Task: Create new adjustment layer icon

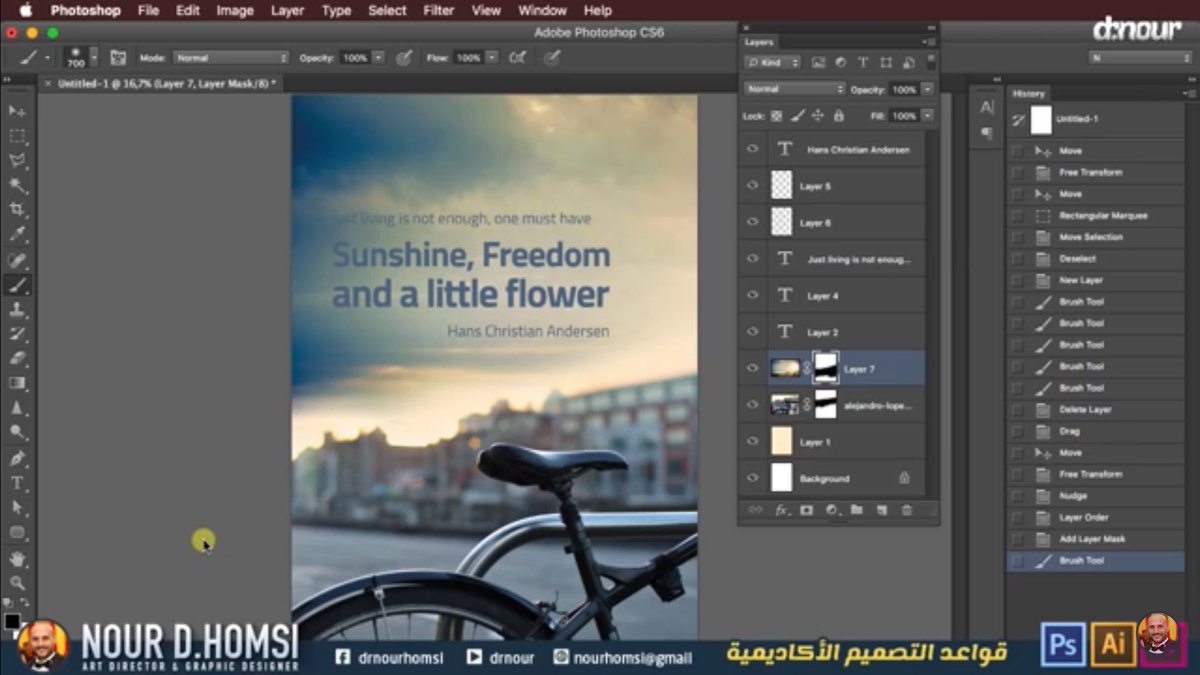Action: [831, 510]
